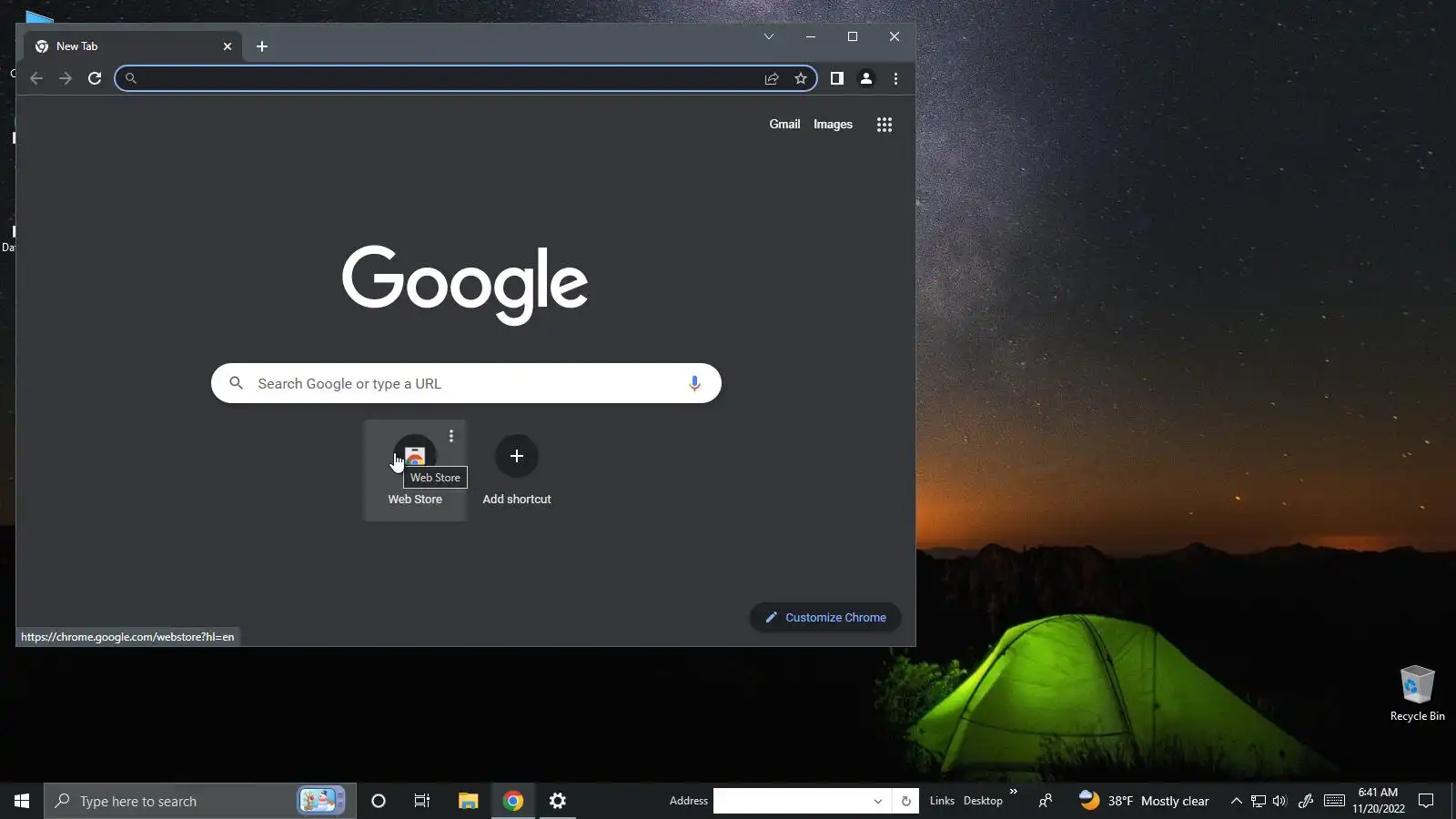Bookmark this tab with the star icon
The image size is (1456, 819).
pyautogui.click(x=801, y=78)
